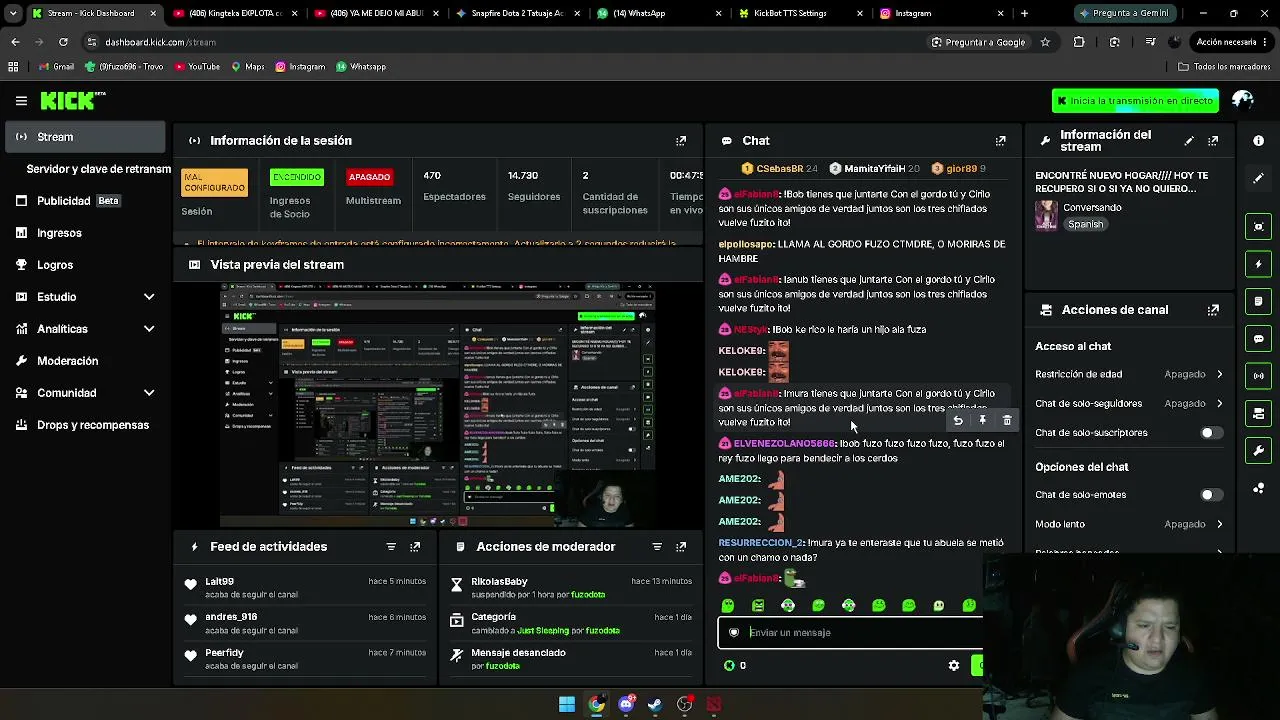Screen dimensions: 1280x720
Task: Open Logros in the sidebar
Action: 85,265
